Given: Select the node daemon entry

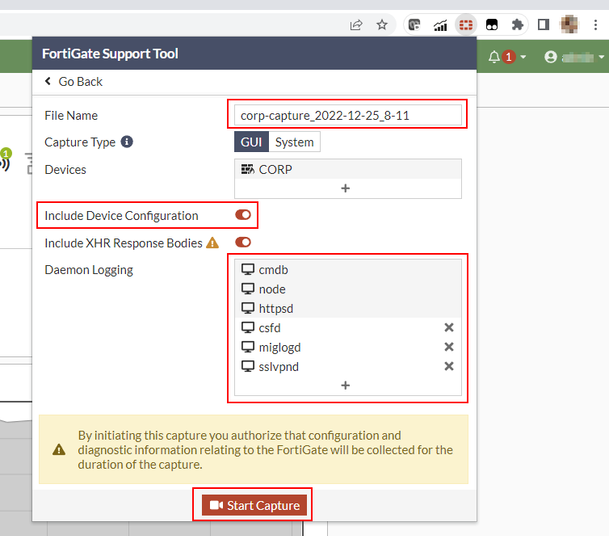Looking at the screenshot, I should (348, 289).
